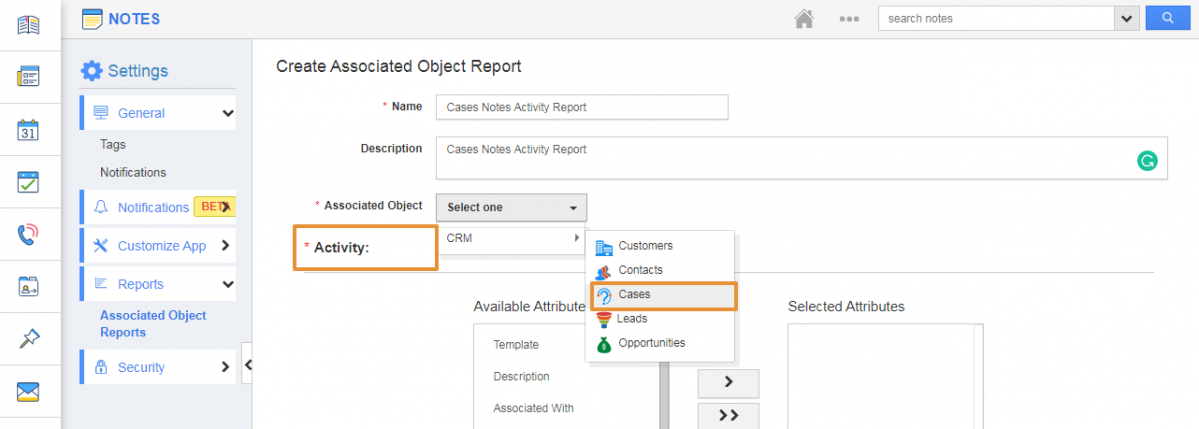Open the calendar app in left sidebar

click(x=28, y=129)
